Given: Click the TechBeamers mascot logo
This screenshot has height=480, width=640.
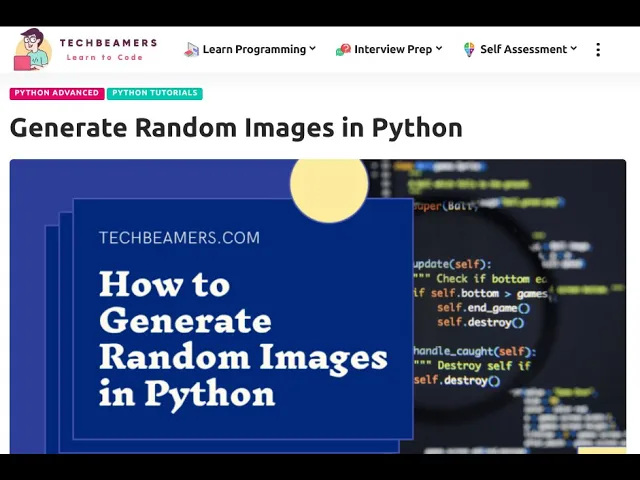Looking at the screenshot, I should click(33, 49).
